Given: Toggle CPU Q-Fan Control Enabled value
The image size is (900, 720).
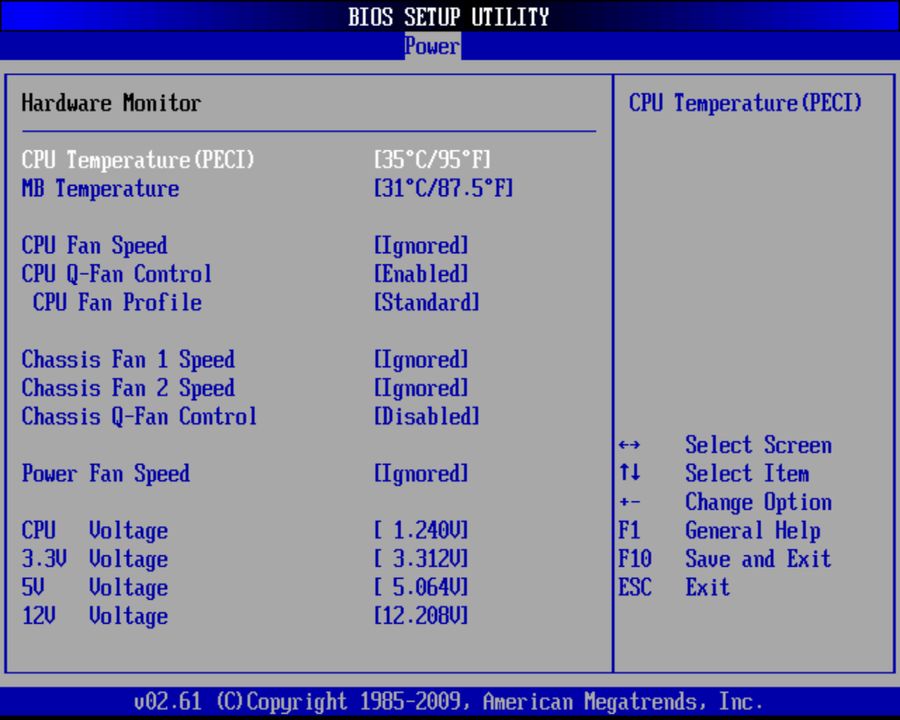Looking at the screenshot, I should point(421,274).
